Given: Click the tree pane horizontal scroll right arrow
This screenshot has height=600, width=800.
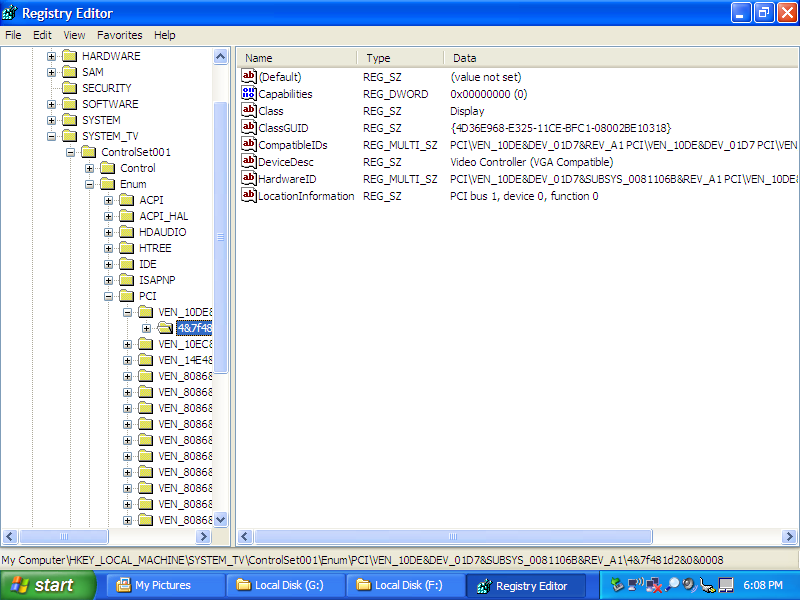Looking at the screenshot, I should click(203, 536).
